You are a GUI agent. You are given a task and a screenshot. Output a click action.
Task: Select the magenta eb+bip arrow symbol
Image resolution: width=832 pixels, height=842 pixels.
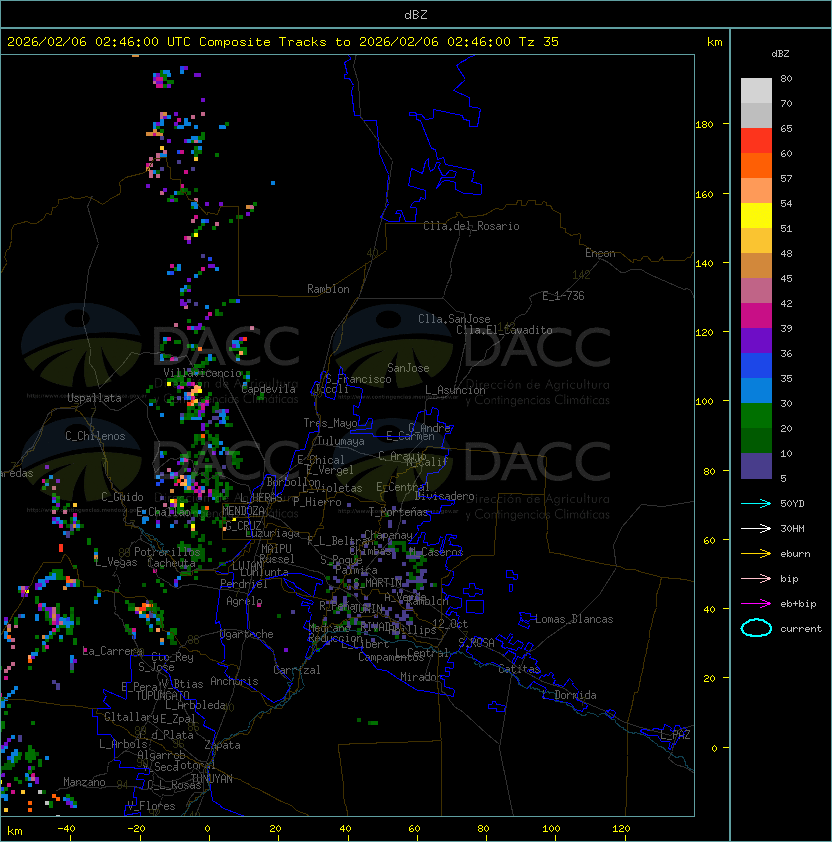(x=756, y=603)
